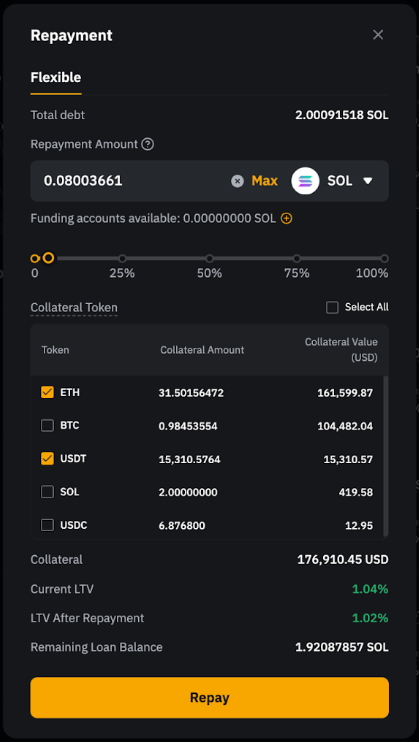This screenshot has height=742, width=419.
Task: Click the help icon beside Repayment Amount
Action: (148, 144)
